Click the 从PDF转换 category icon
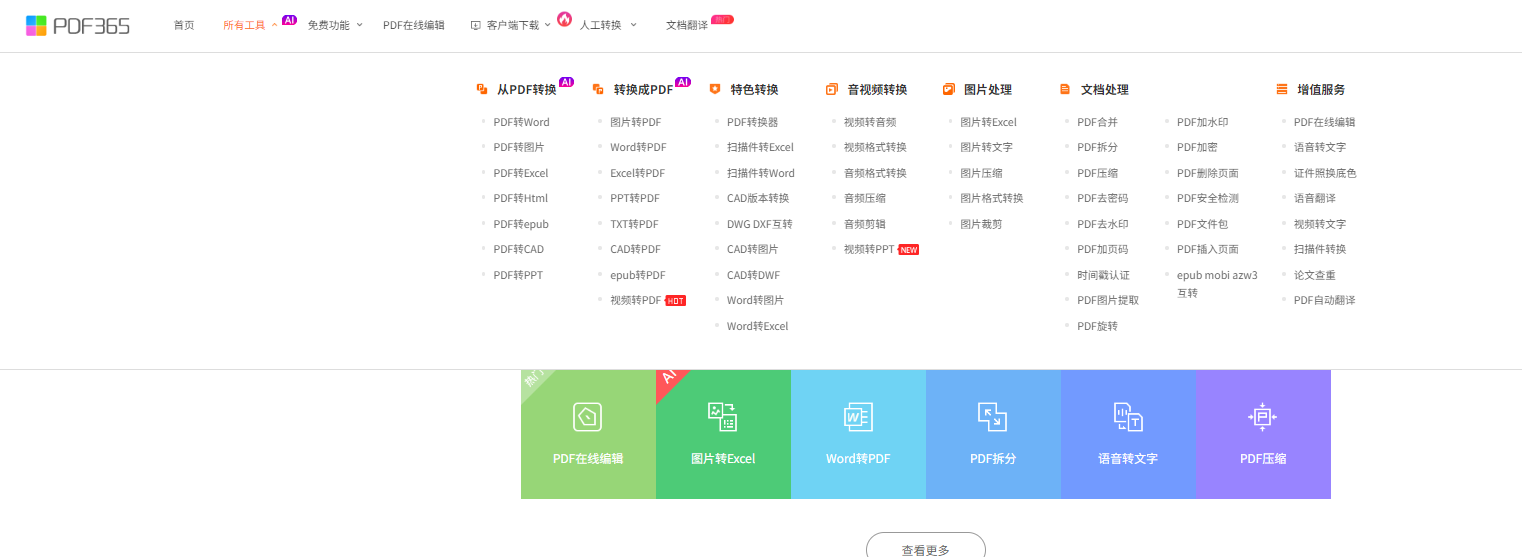Image resolution: width=1522 pixels, height=557 pixels. (482, 90)
